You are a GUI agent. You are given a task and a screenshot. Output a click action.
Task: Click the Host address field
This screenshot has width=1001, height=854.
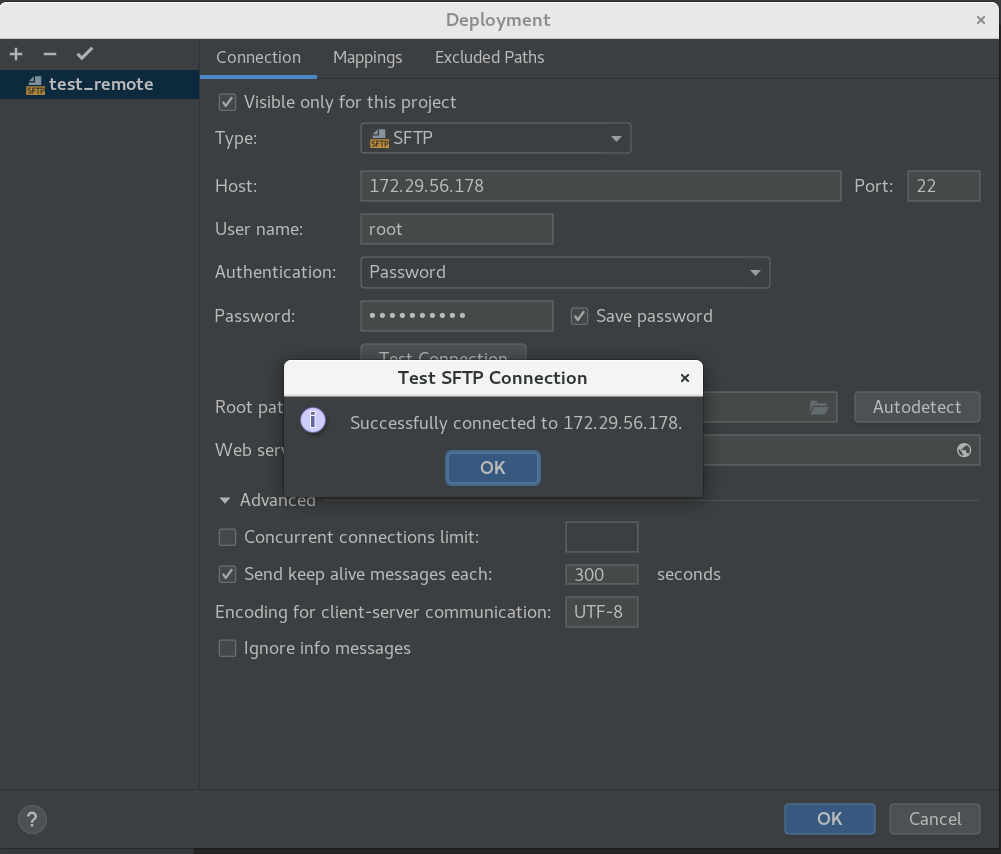[600, 186]
